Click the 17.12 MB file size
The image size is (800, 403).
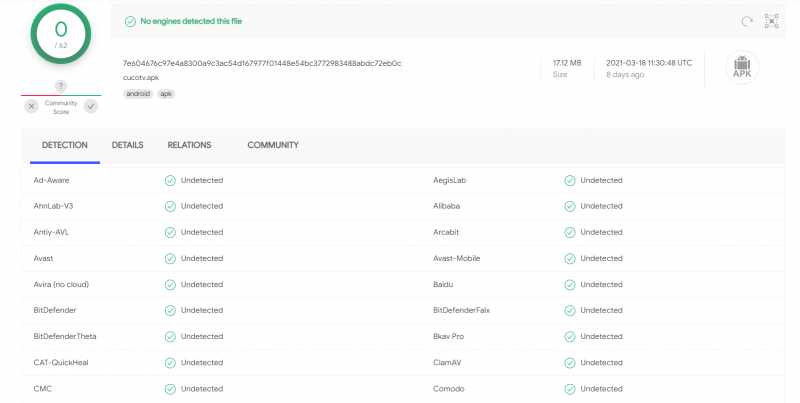tap(567, 63)
